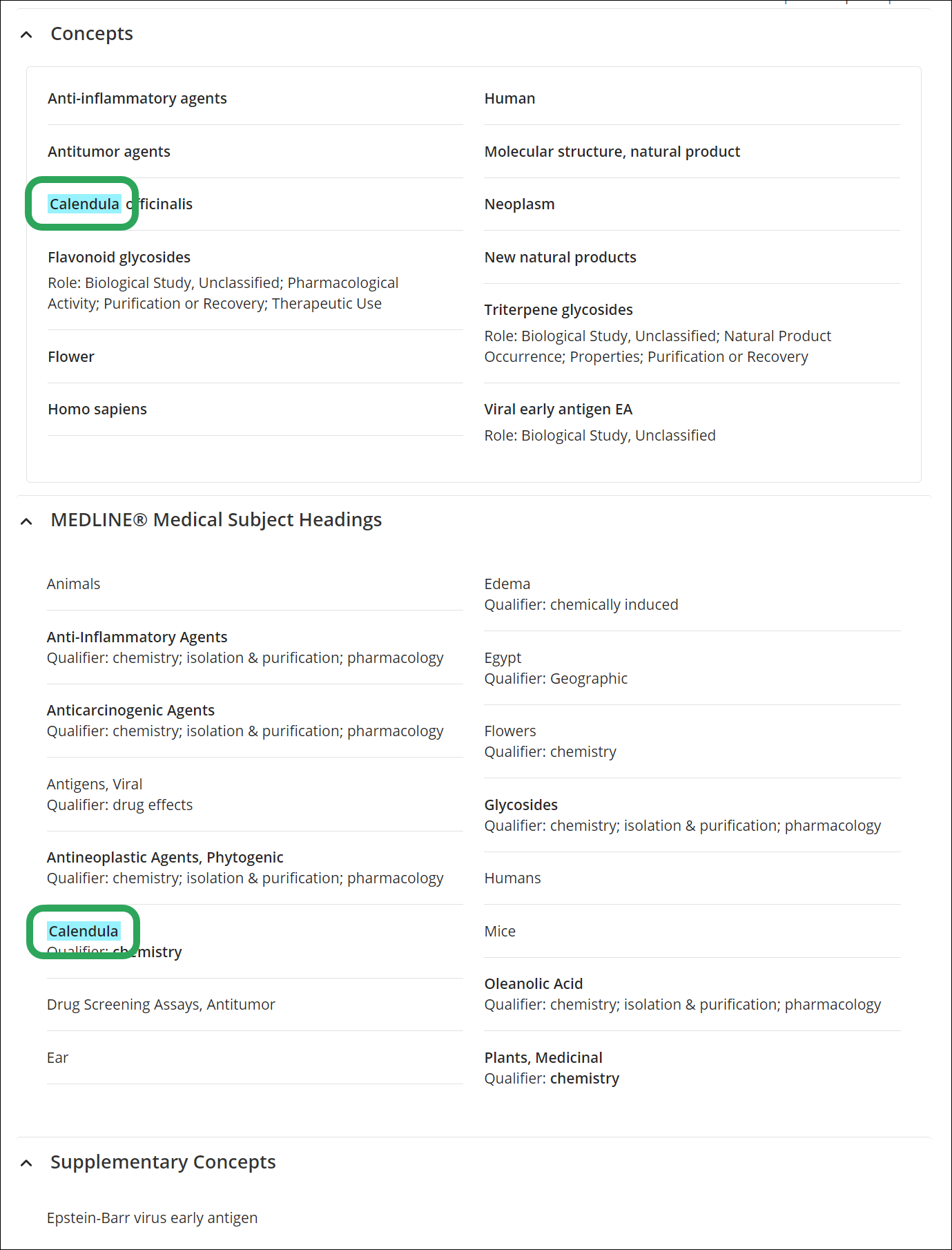This screenshot has height=1250, width=952.
Task: Click the Flowers MeSH heading
Action: [x=510, y=731]
